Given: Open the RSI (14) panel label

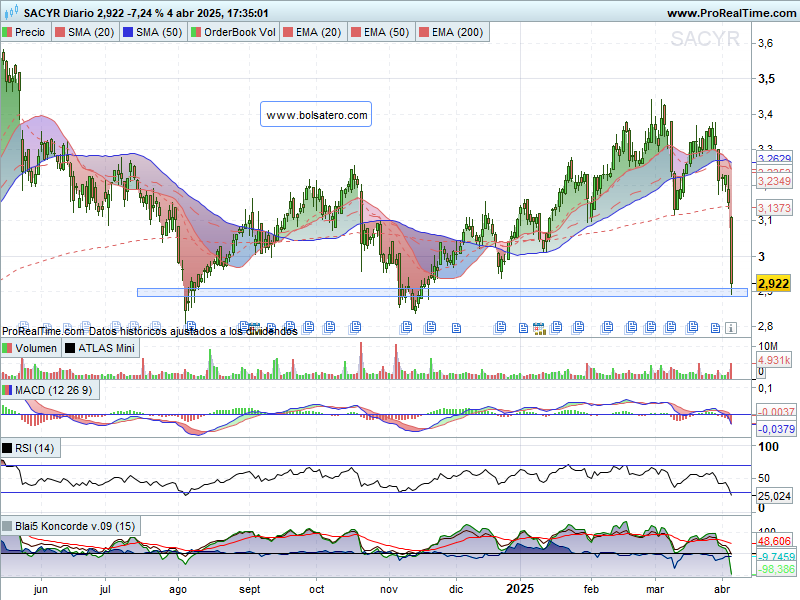Looking at the screenshot, I should pos(30,448).
